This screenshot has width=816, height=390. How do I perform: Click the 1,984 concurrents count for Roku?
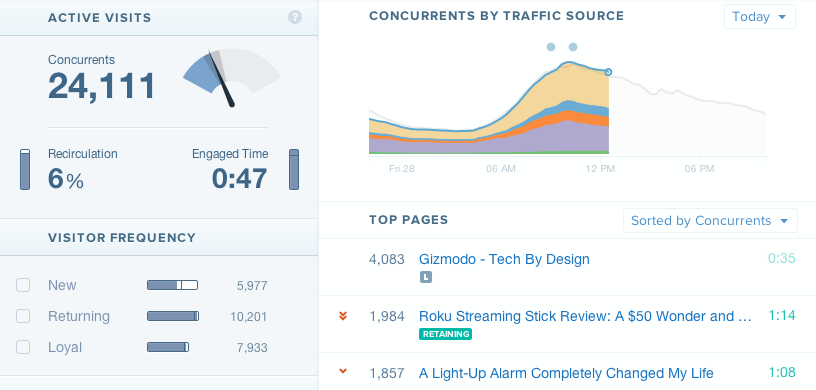coord(387,316)
